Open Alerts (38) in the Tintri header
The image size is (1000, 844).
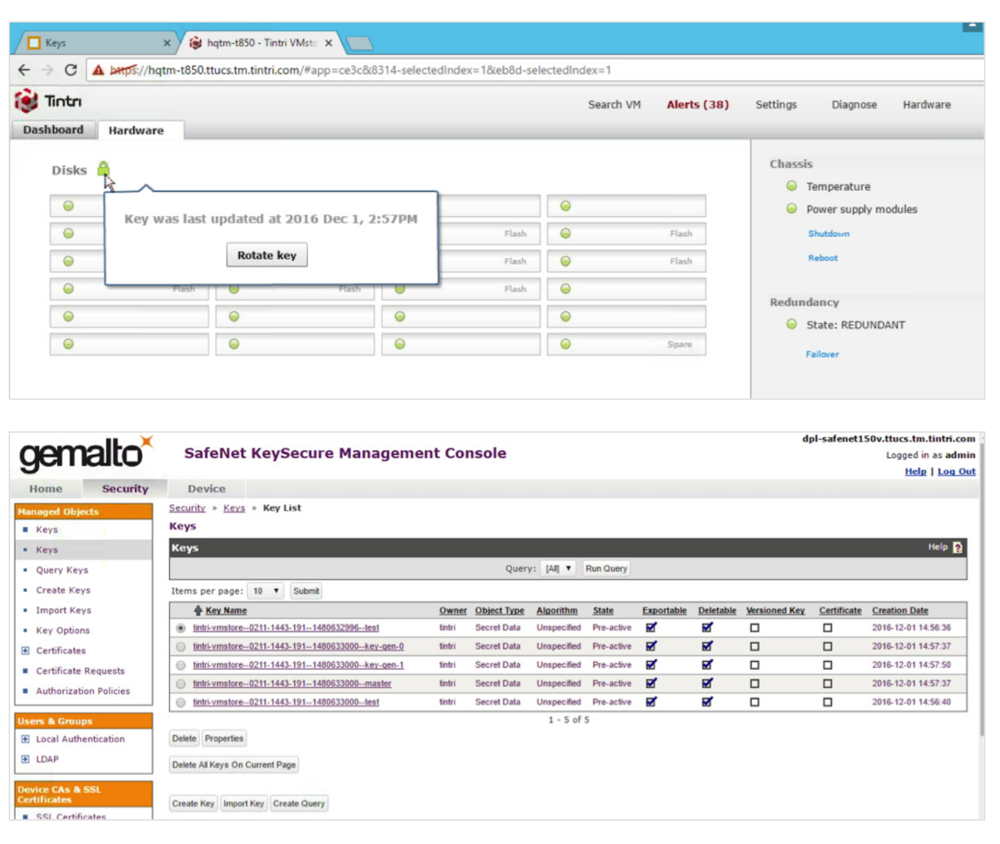pyautogui.click(x=698, y=105)
